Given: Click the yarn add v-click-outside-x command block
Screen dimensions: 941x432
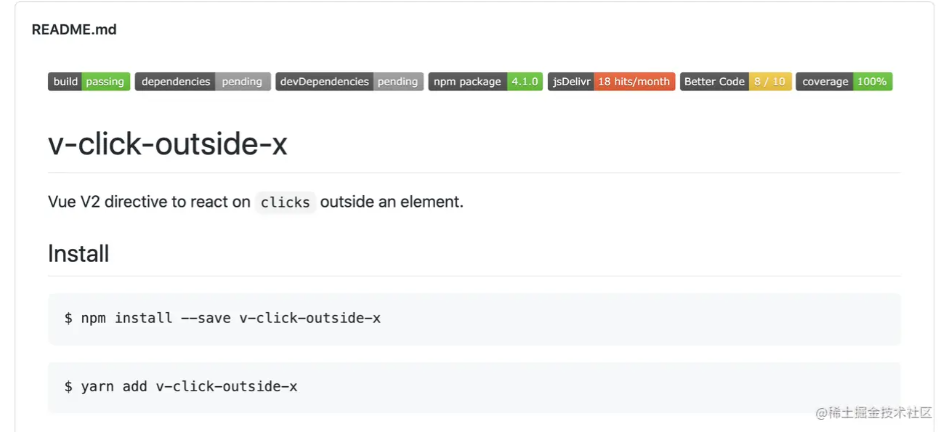Looking at the screenshot, I should 474,386.
